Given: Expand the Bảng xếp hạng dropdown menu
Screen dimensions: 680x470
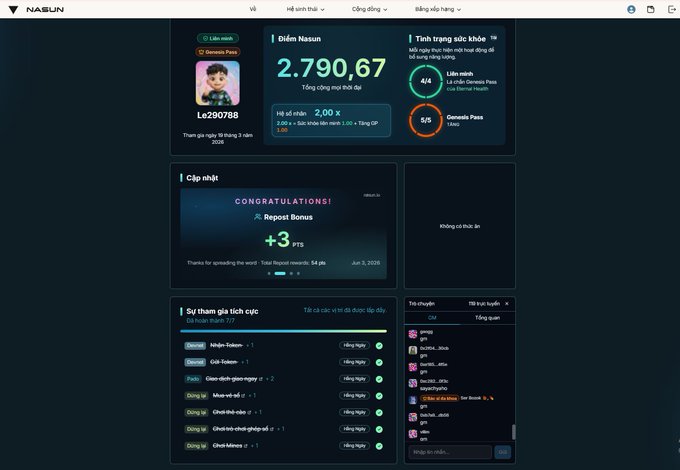Looking at the screenshot, I should pos(438,9).
